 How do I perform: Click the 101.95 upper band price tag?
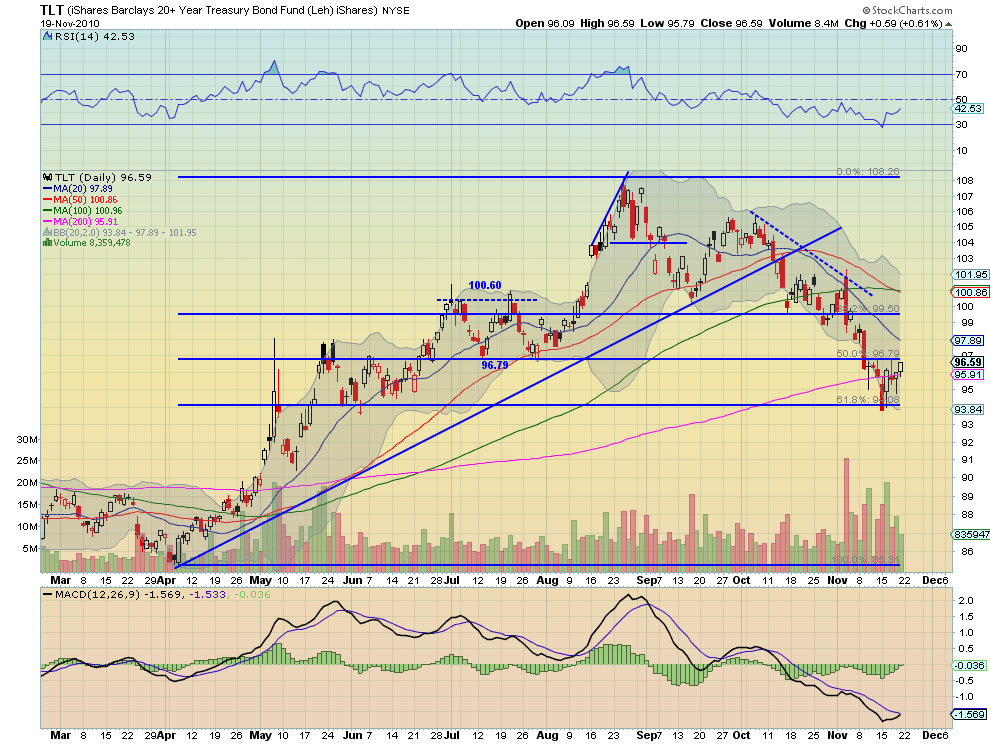click(x=970, y=275)
